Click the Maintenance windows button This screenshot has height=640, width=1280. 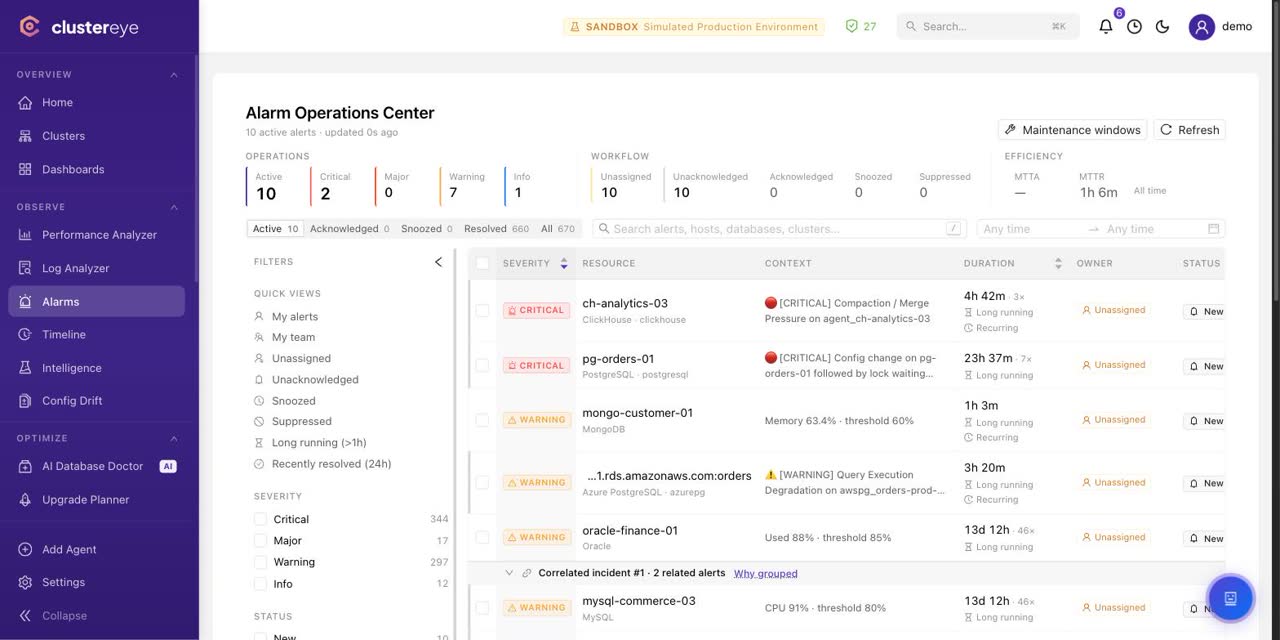click(1072, 130)
